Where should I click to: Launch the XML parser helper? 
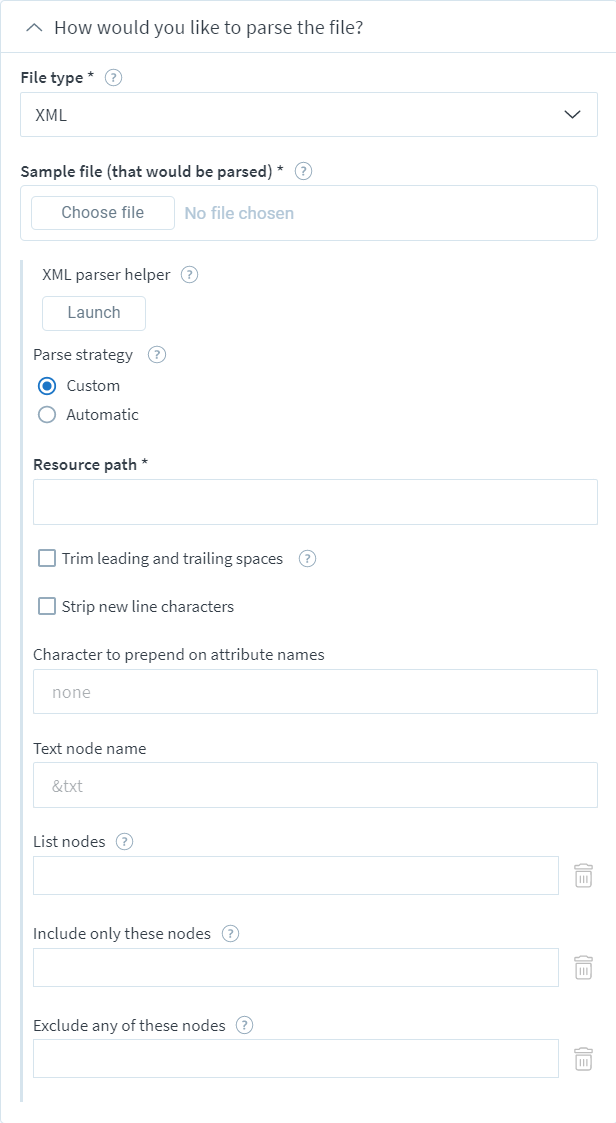94,313
